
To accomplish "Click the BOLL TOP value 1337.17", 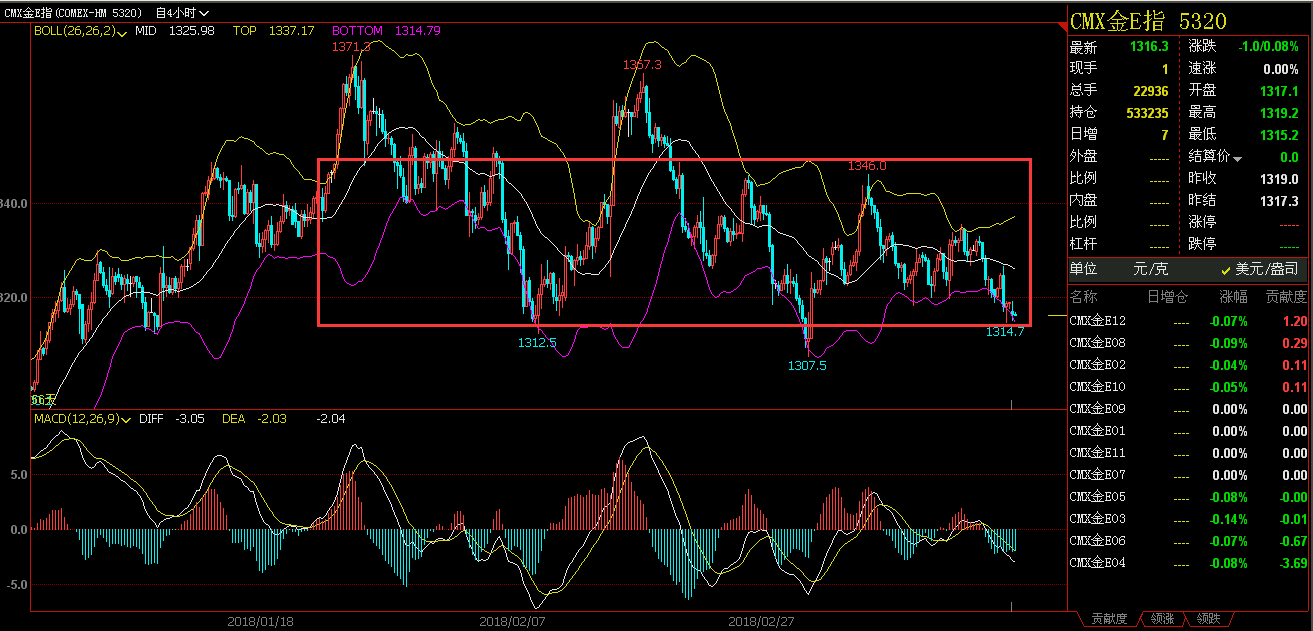I will [292, 31].
